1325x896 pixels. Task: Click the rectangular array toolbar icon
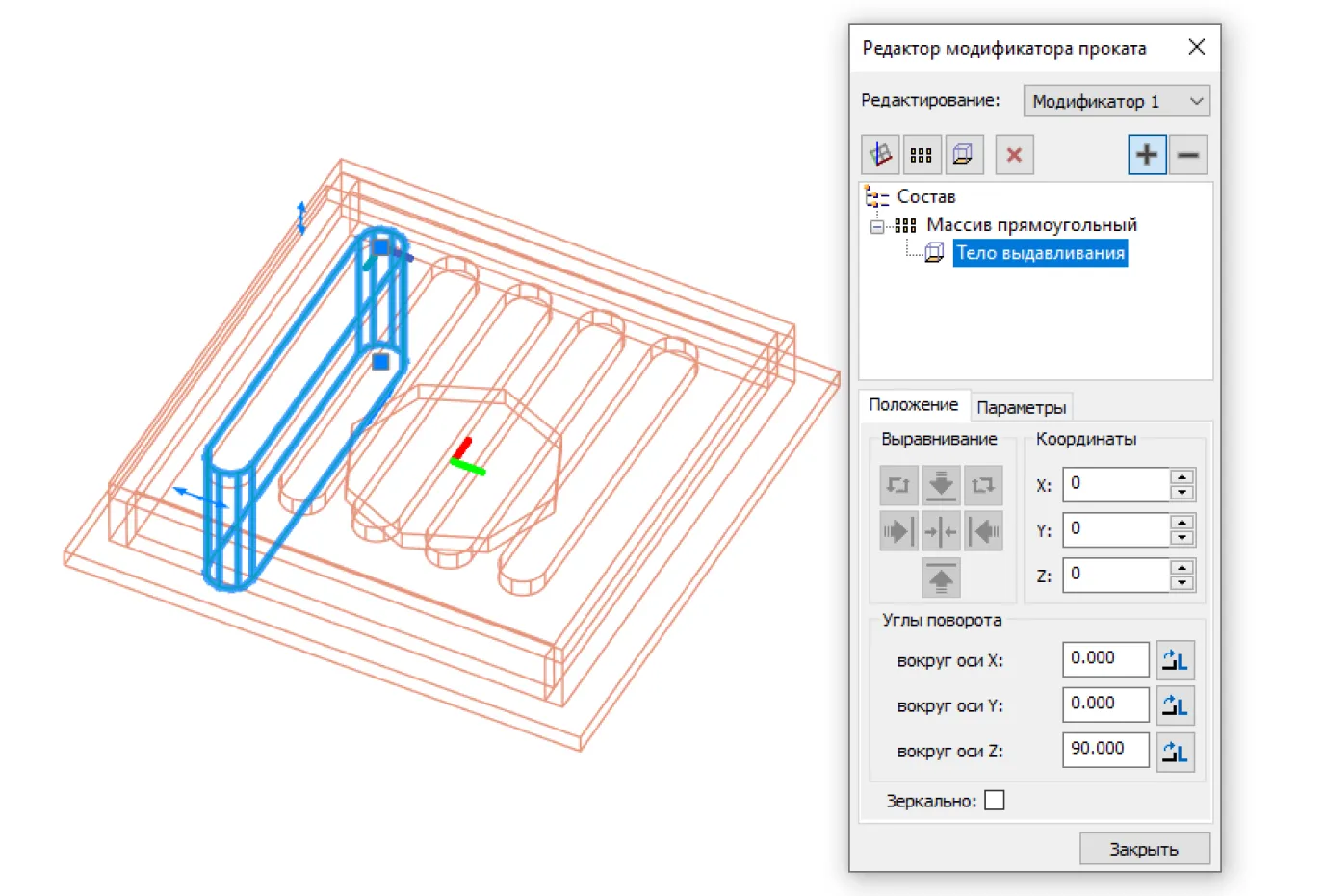coord(922,155)
